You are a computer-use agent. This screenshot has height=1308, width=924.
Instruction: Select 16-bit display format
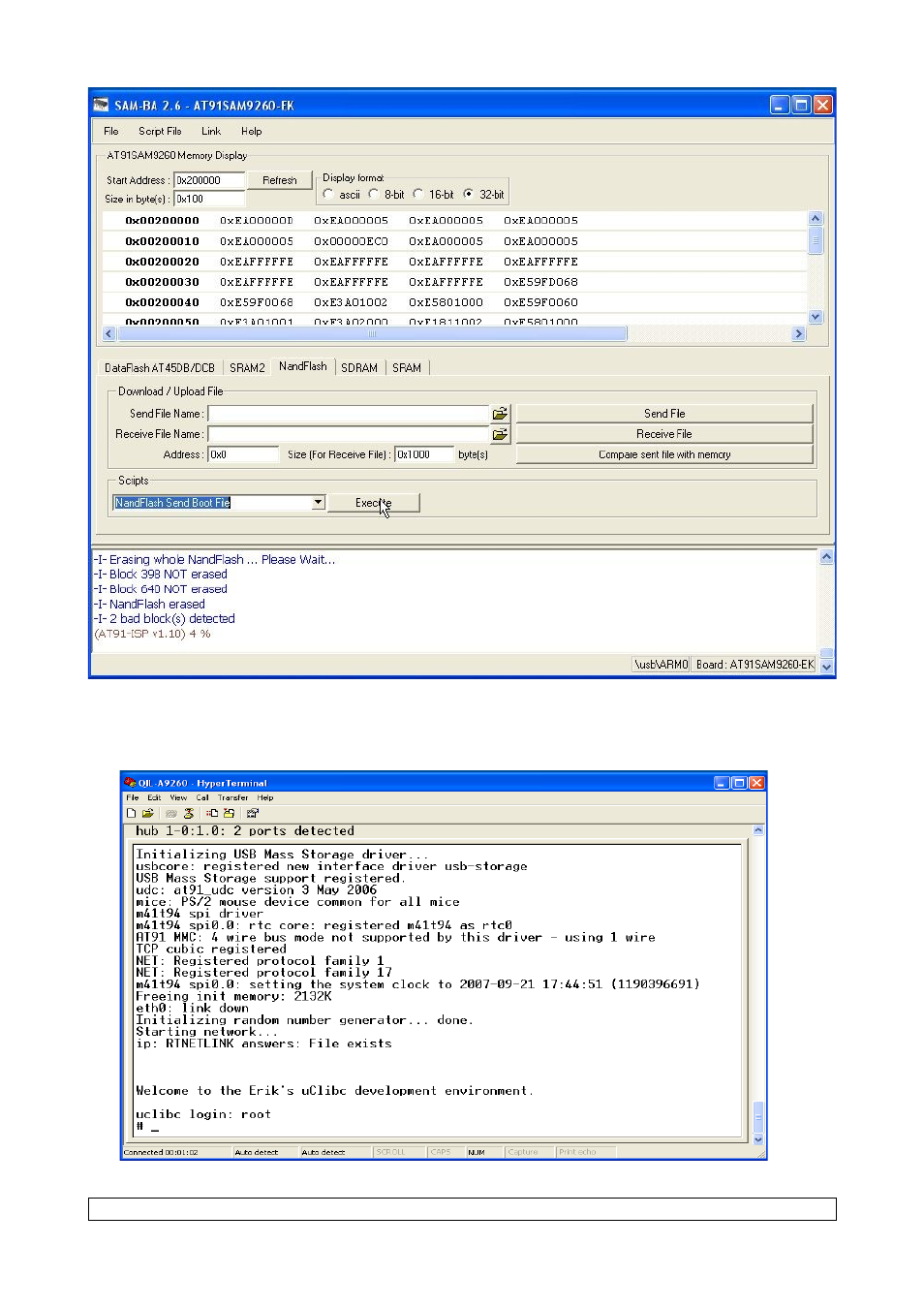tap(418, 194)
